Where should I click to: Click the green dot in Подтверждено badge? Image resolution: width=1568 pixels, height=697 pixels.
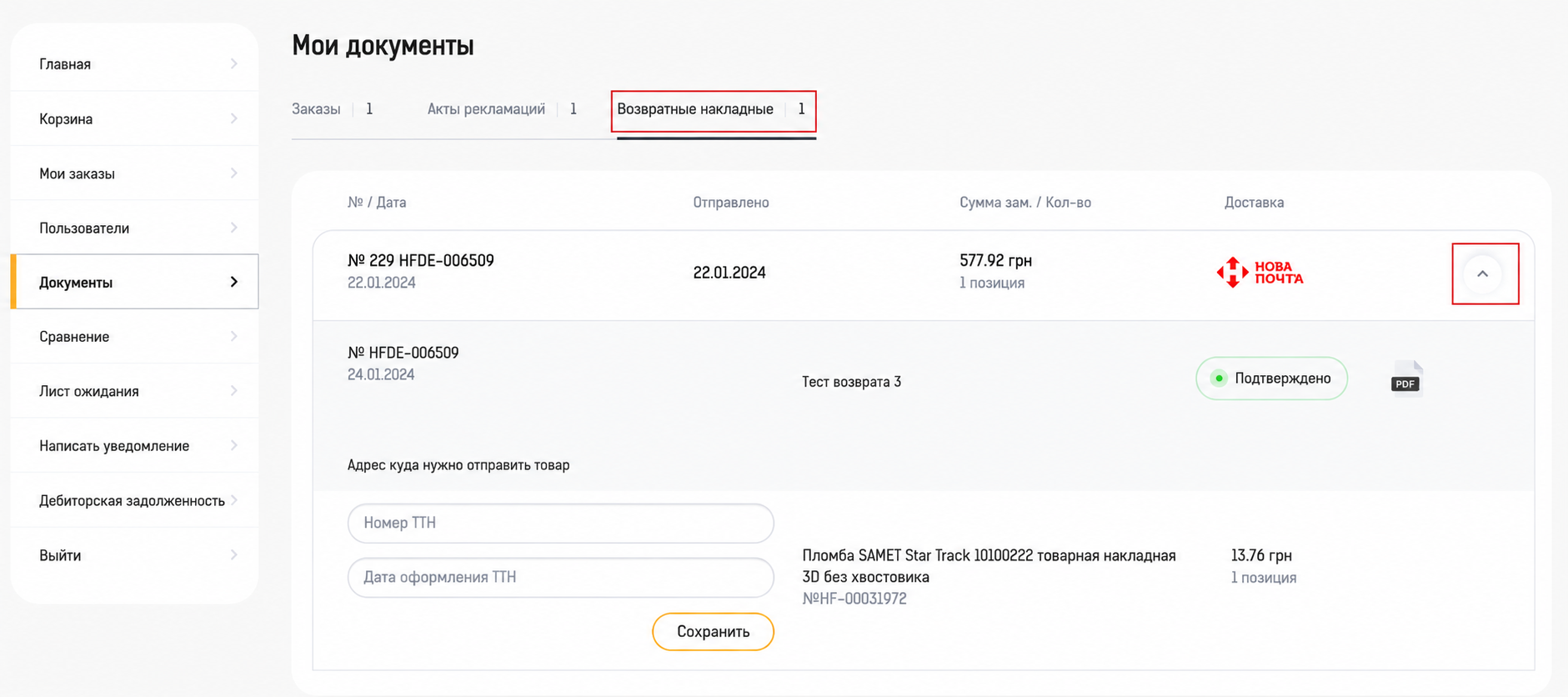[1219, 379]
